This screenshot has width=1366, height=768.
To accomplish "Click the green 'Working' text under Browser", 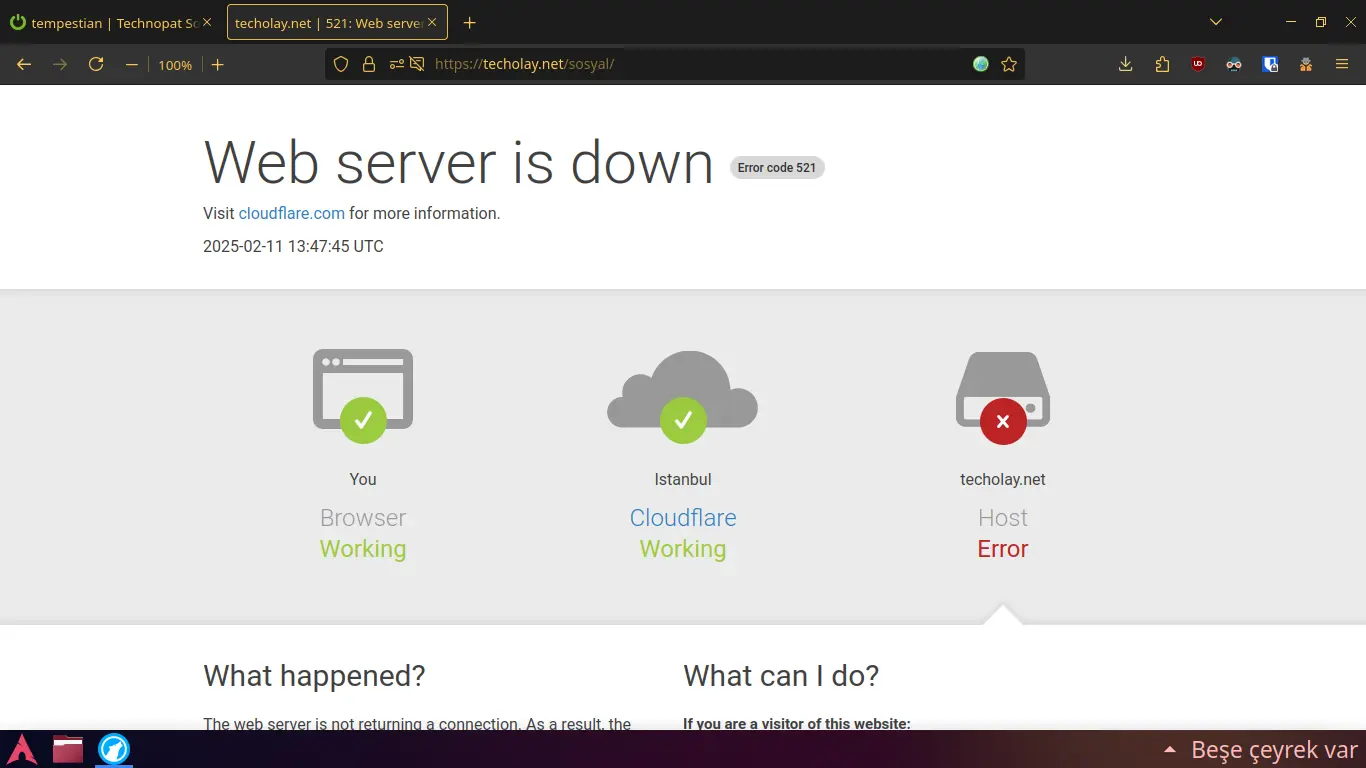I will [x=363, y=549].
